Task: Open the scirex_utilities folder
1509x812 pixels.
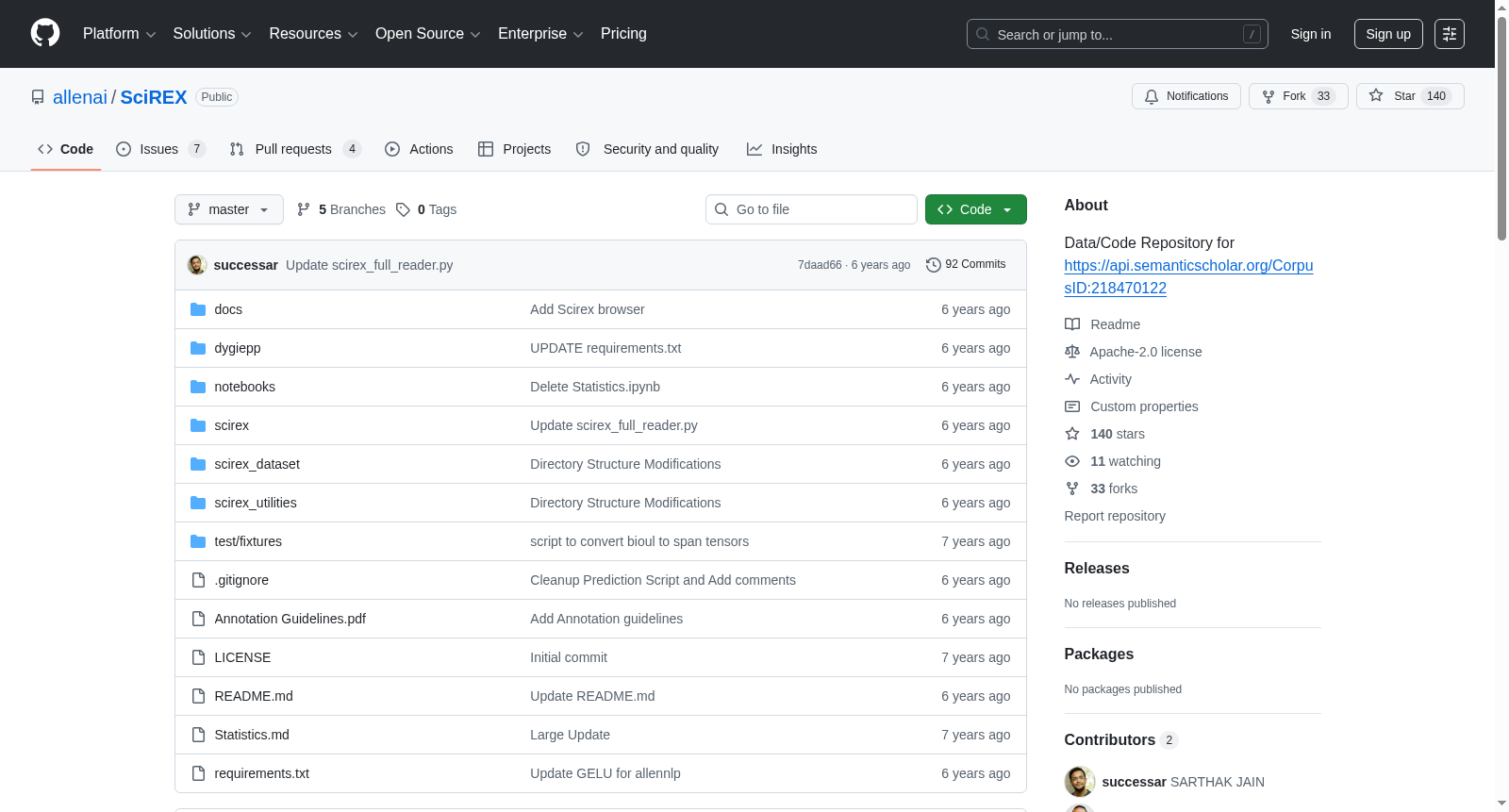Action: point(256,503)
